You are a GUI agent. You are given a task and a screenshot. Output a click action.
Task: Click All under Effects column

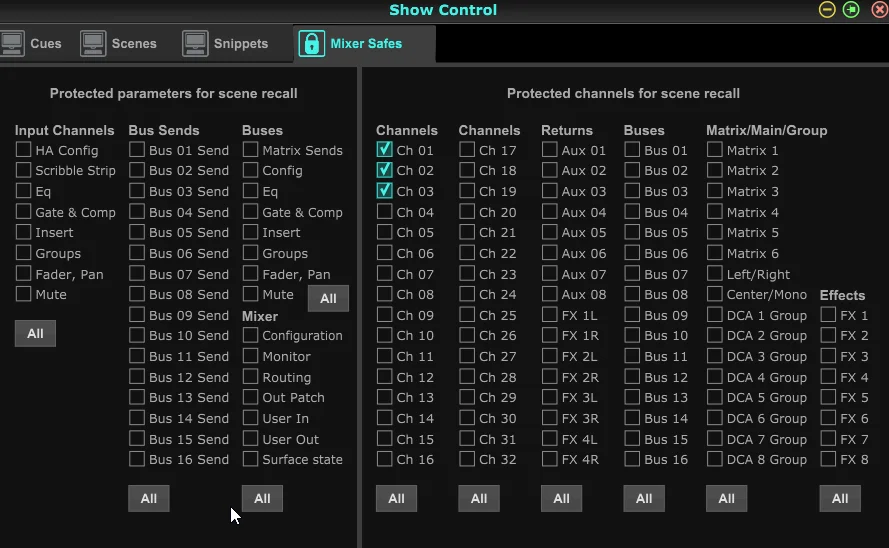(840, 498)
